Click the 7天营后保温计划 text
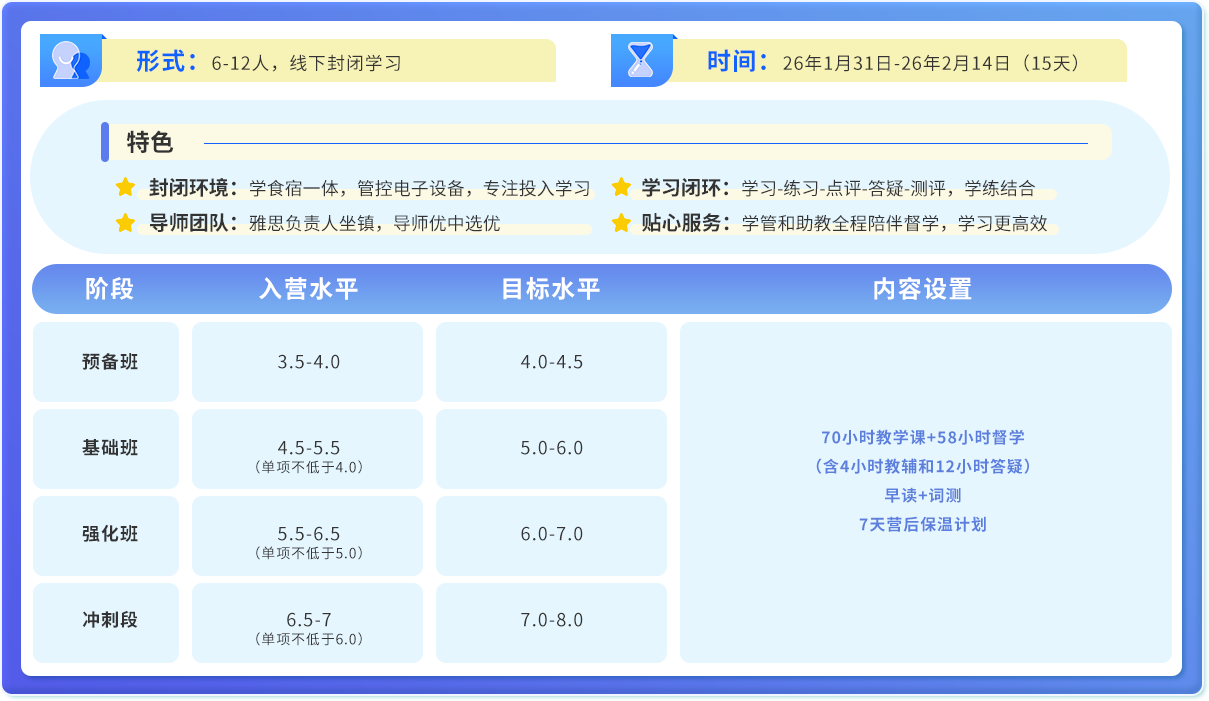1209x701 pixels. click(922, 524)
